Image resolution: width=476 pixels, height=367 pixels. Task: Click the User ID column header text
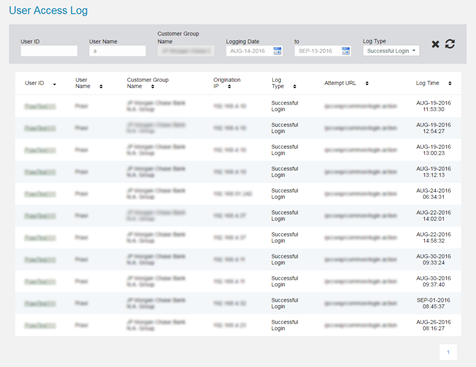click(x=34, y=83)
